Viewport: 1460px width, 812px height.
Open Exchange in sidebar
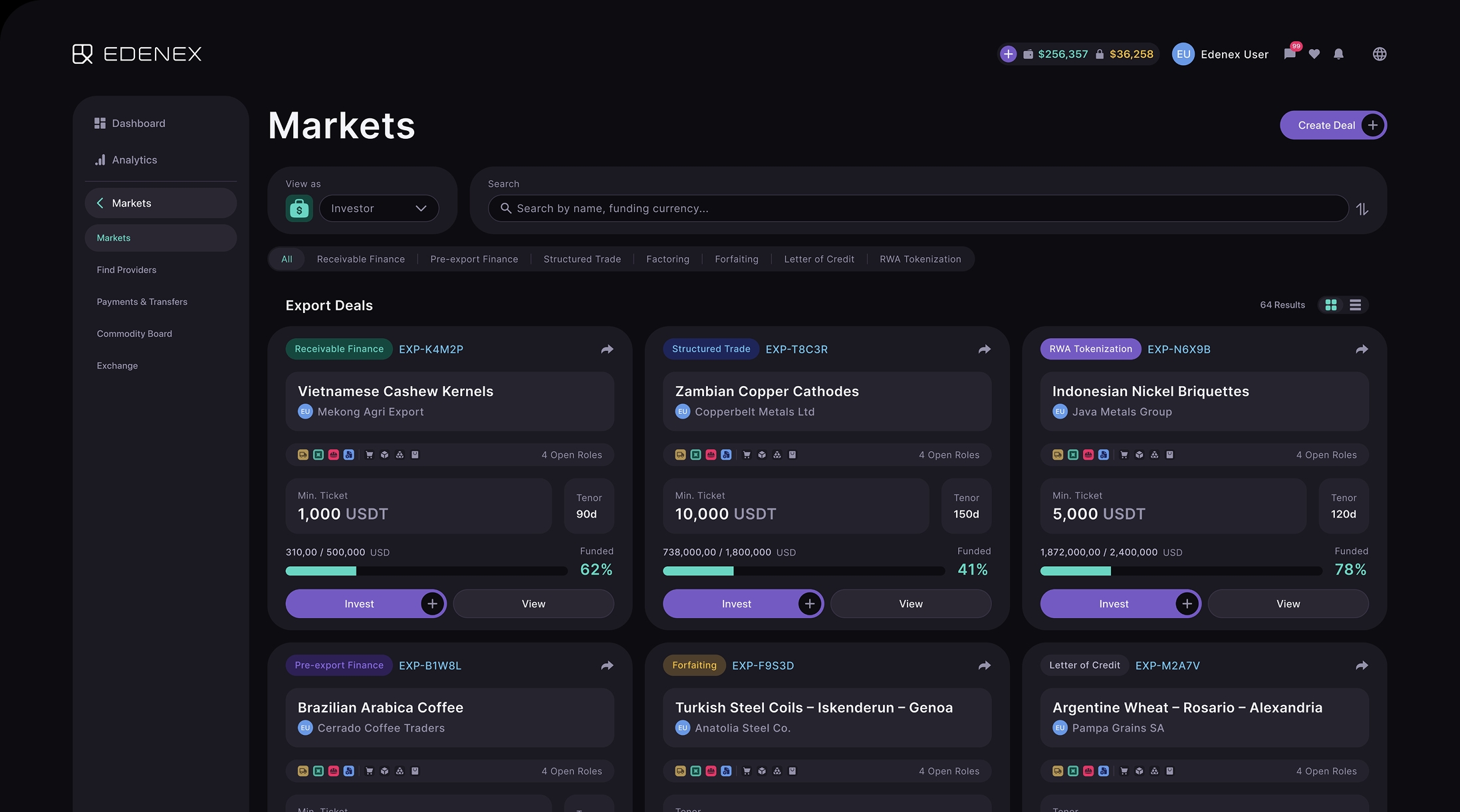(117, 365)
